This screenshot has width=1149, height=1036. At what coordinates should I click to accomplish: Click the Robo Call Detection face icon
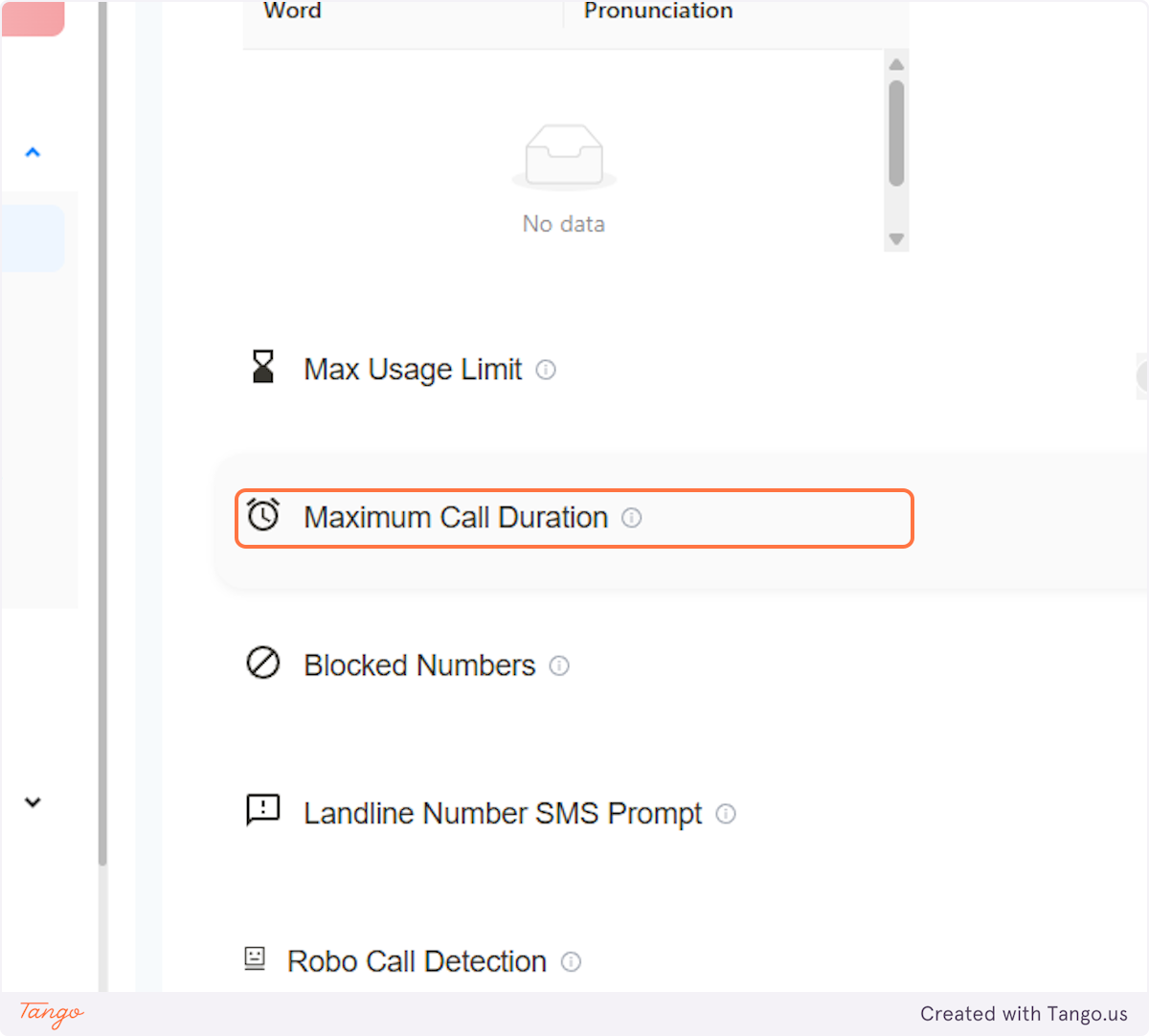tap(255, 959)
